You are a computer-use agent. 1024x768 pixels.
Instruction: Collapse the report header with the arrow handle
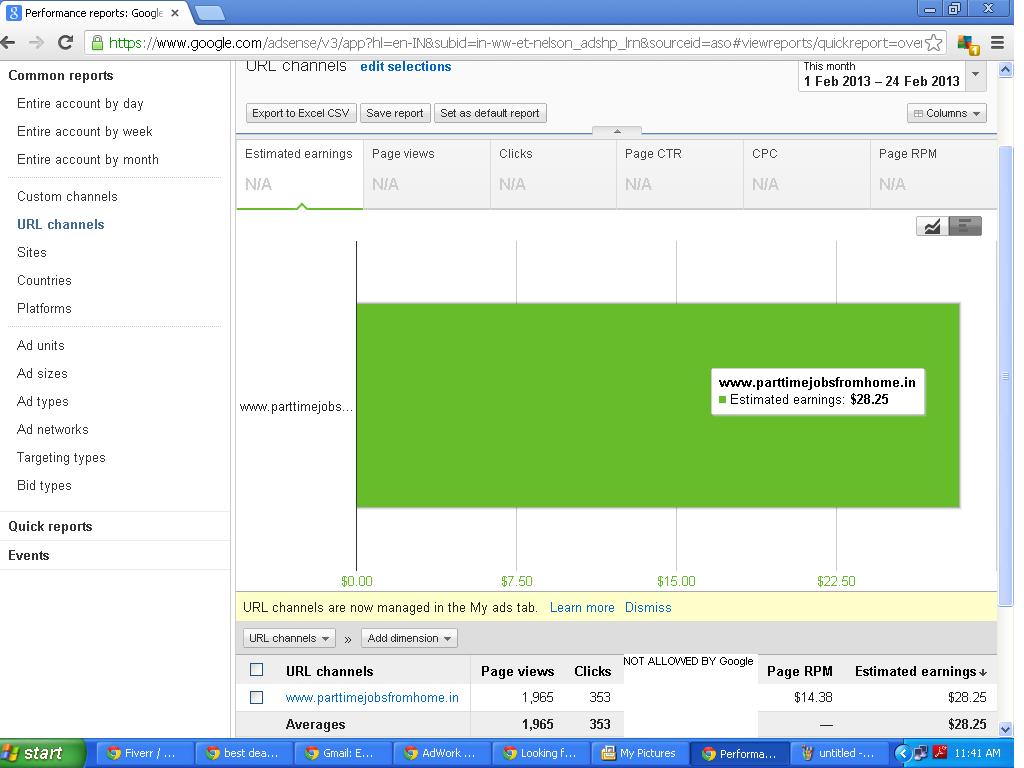click(617, 131)
